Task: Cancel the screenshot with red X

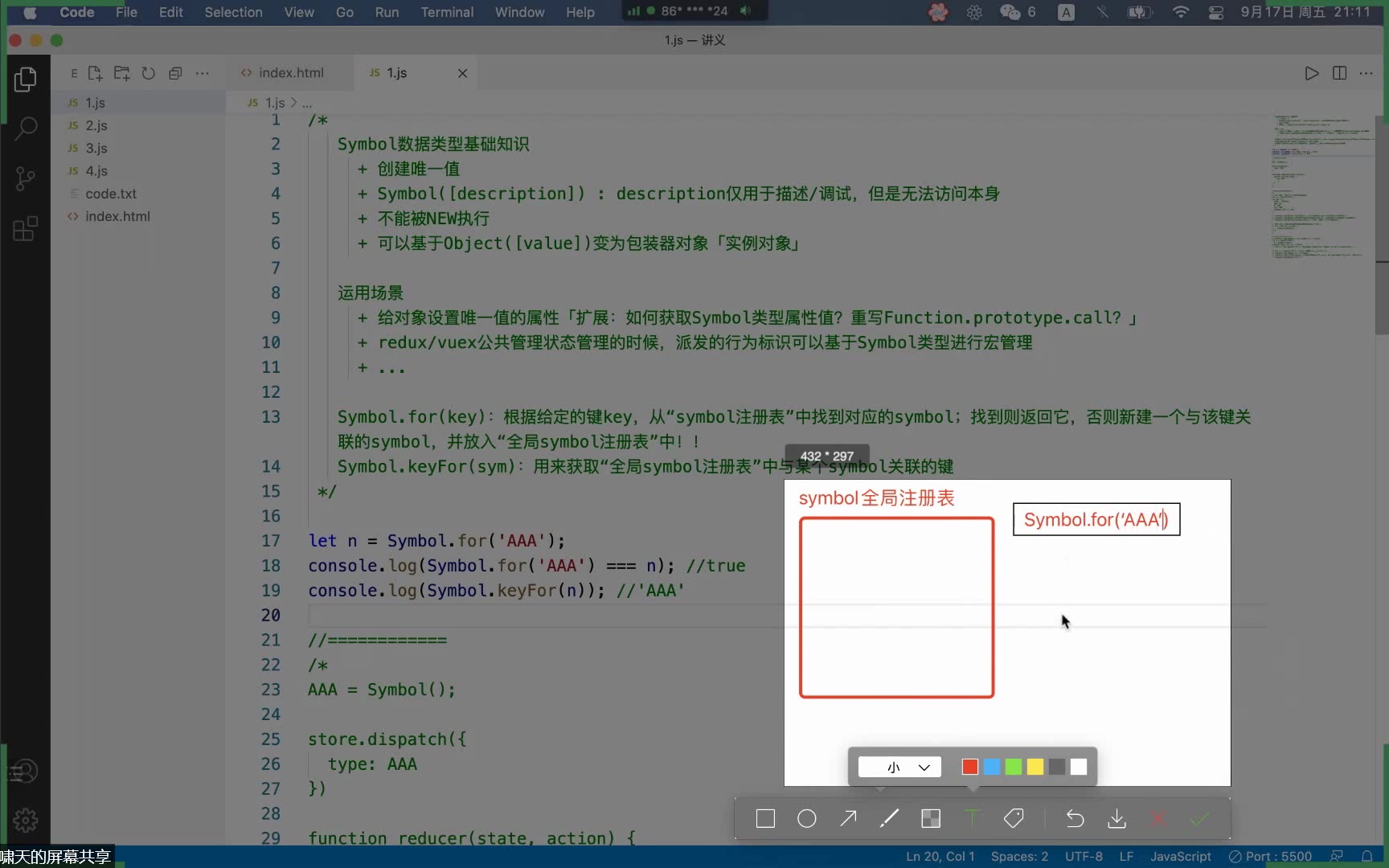Action: coord(1158,819)
